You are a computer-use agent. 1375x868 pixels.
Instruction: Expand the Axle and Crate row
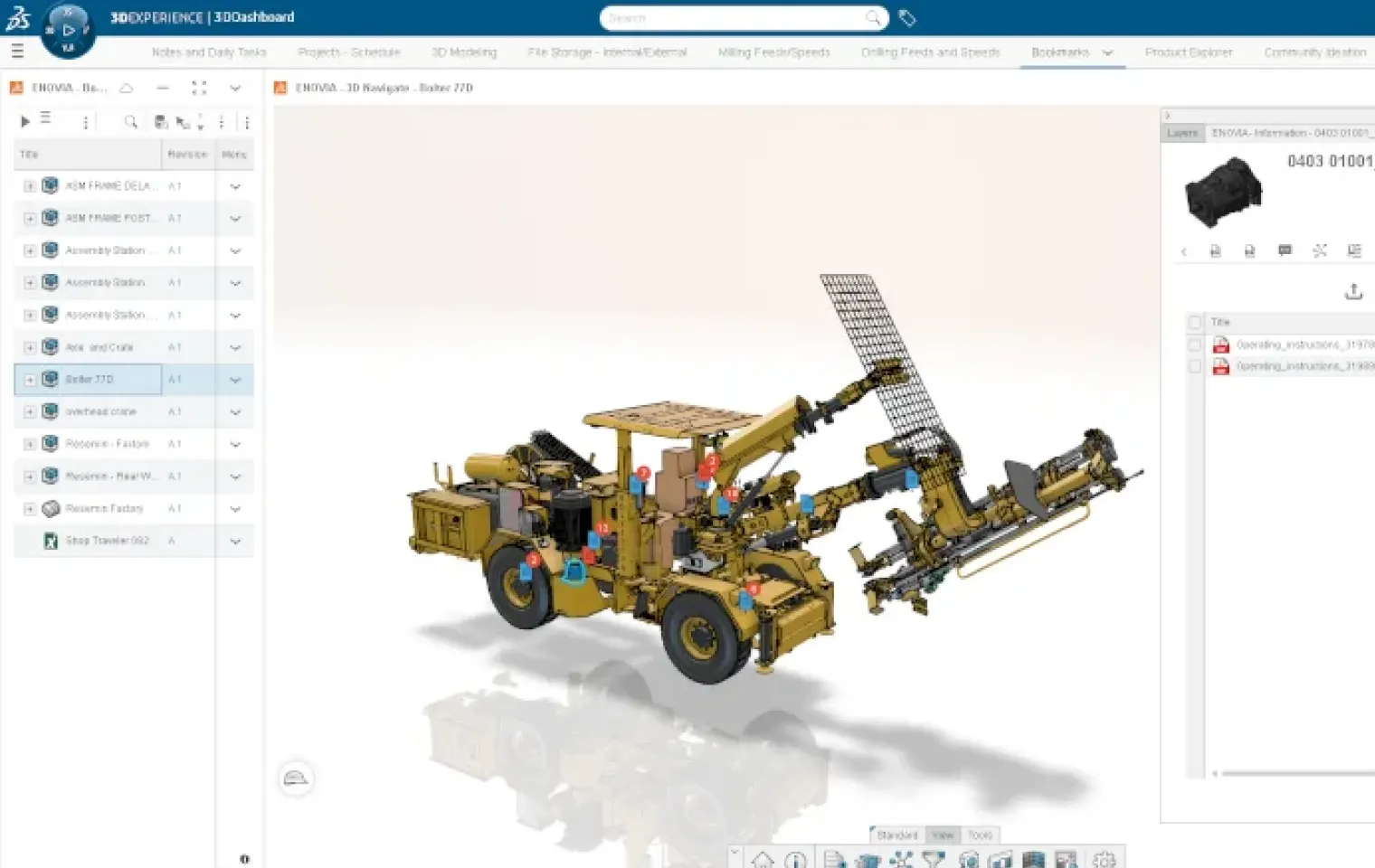(x=30, y=347)
